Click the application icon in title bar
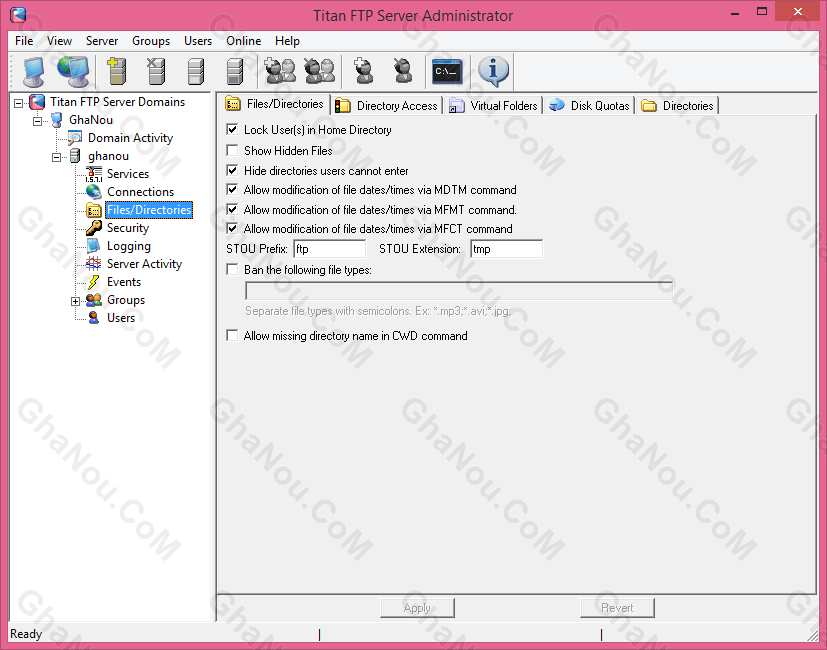Screen dimensions: 827x650 pos(18,15)
